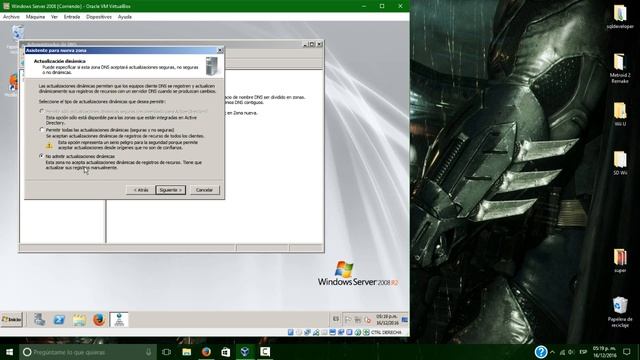This screenshot has height=360, width=640.
Task: Click the DNS Manager taskbar button in guest
Action: 119,319
